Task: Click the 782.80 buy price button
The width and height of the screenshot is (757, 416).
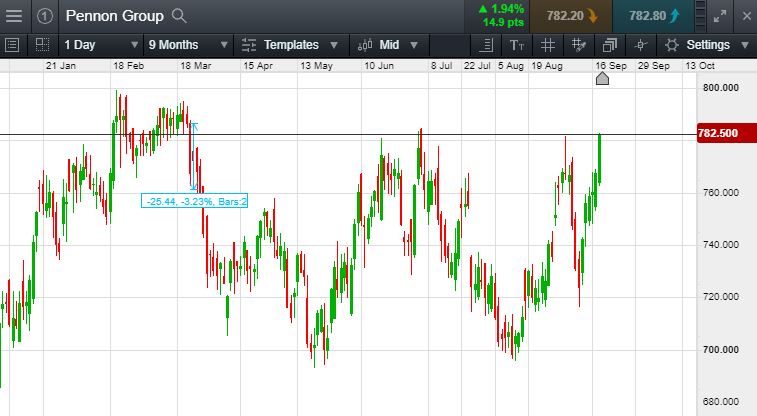Action: [653, 16]
